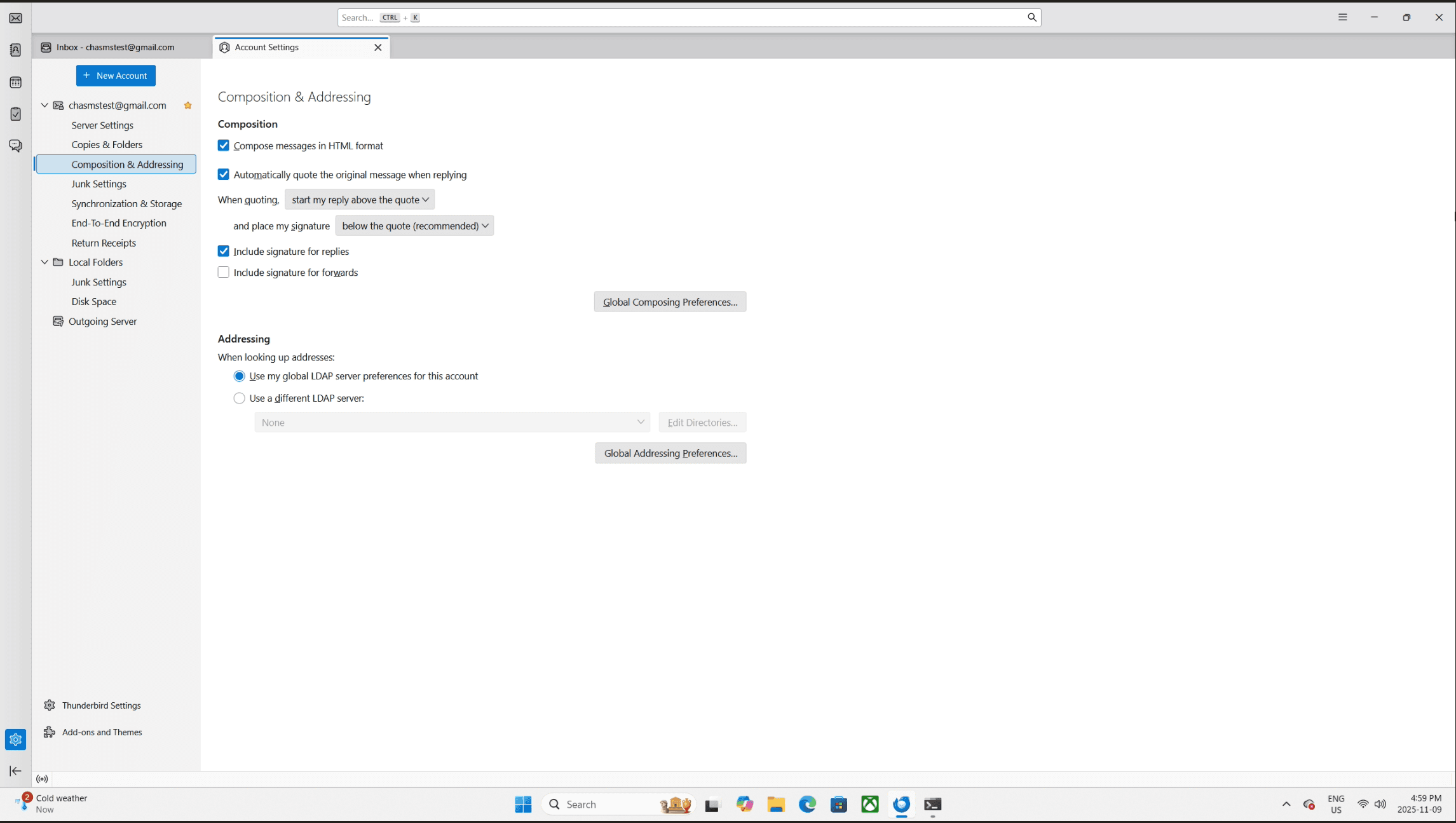Image resolution: width=1456 pixels, height=823 pixels.
Task: Open the Mail space icon
Action: click(15, 18)
